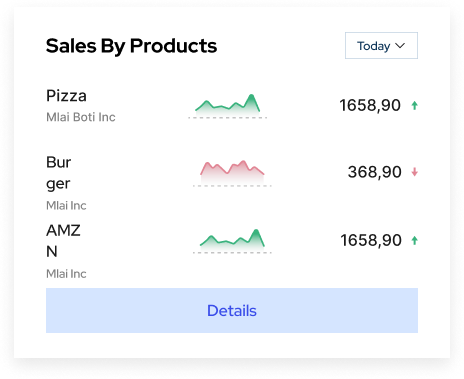Click the green up arrow next to Pizza
This screenshot has height=379, width=464.
414,105
